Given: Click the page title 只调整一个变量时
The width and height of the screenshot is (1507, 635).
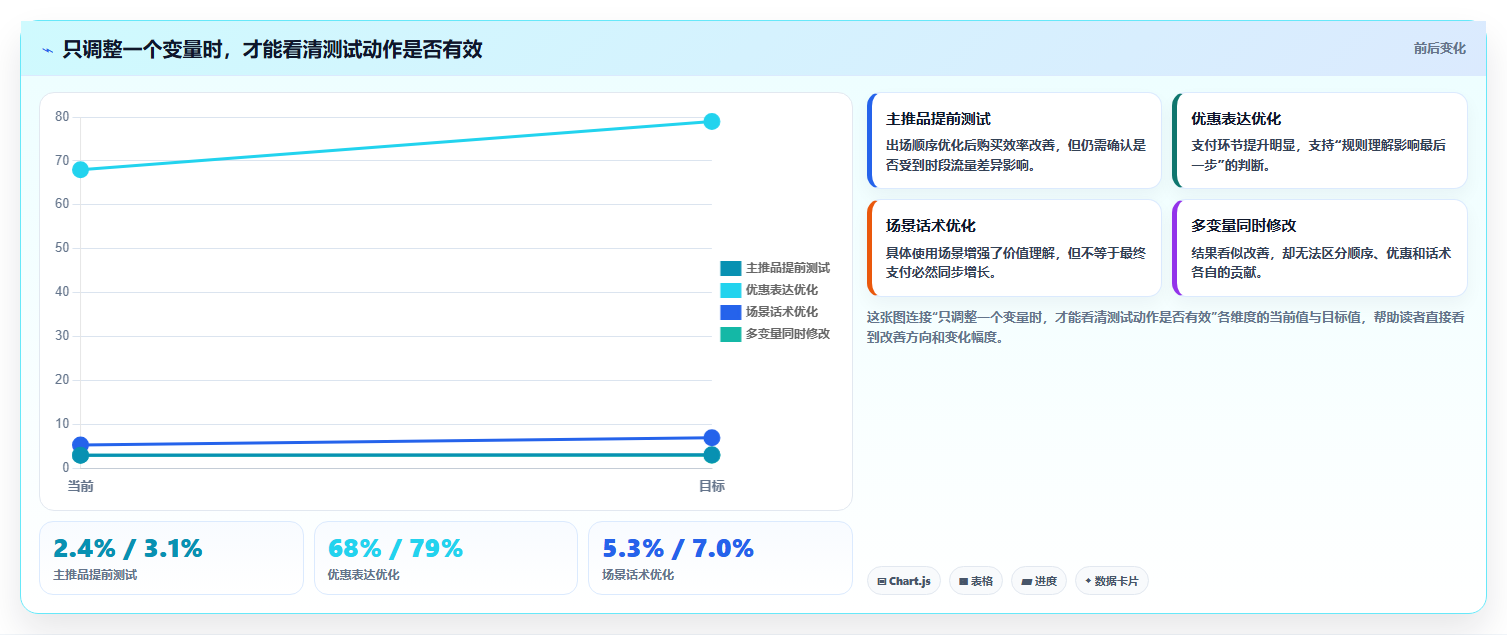Looking at the screenshot, I should [x=272, y=49].
